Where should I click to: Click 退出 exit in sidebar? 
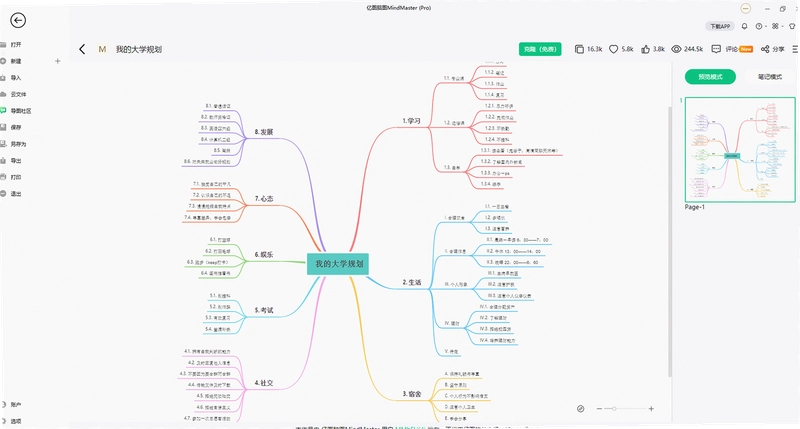pyautogui.click(x=16, y=193)
